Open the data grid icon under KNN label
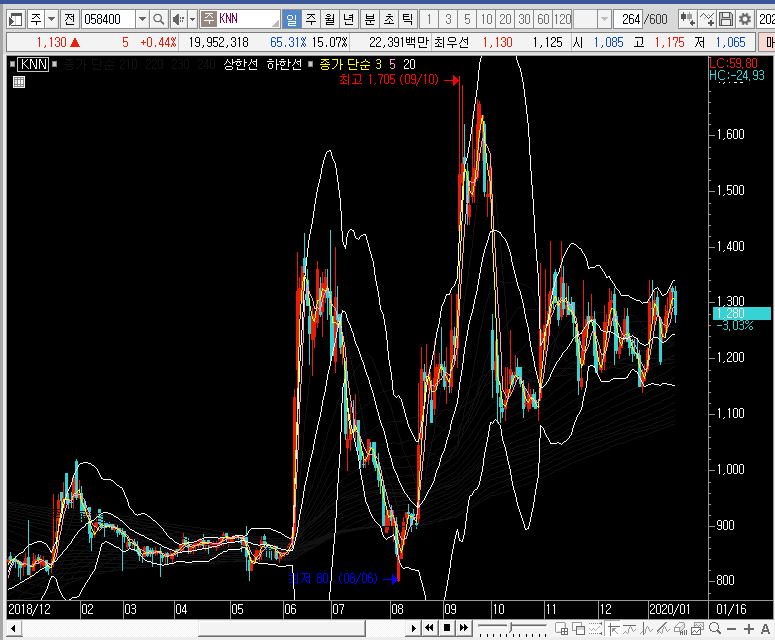The image size is (775, 640). pos(19,82)
